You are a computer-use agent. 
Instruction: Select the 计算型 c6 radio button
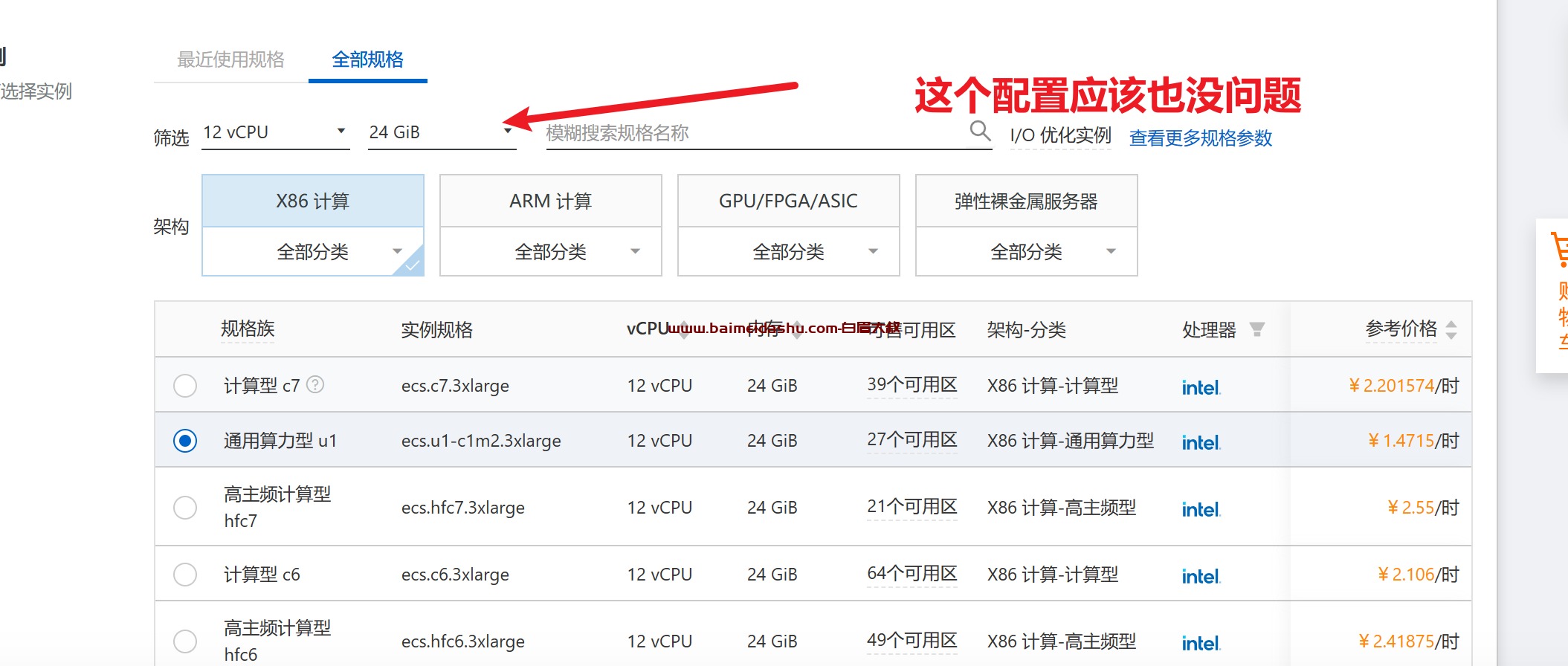[185, 575]
